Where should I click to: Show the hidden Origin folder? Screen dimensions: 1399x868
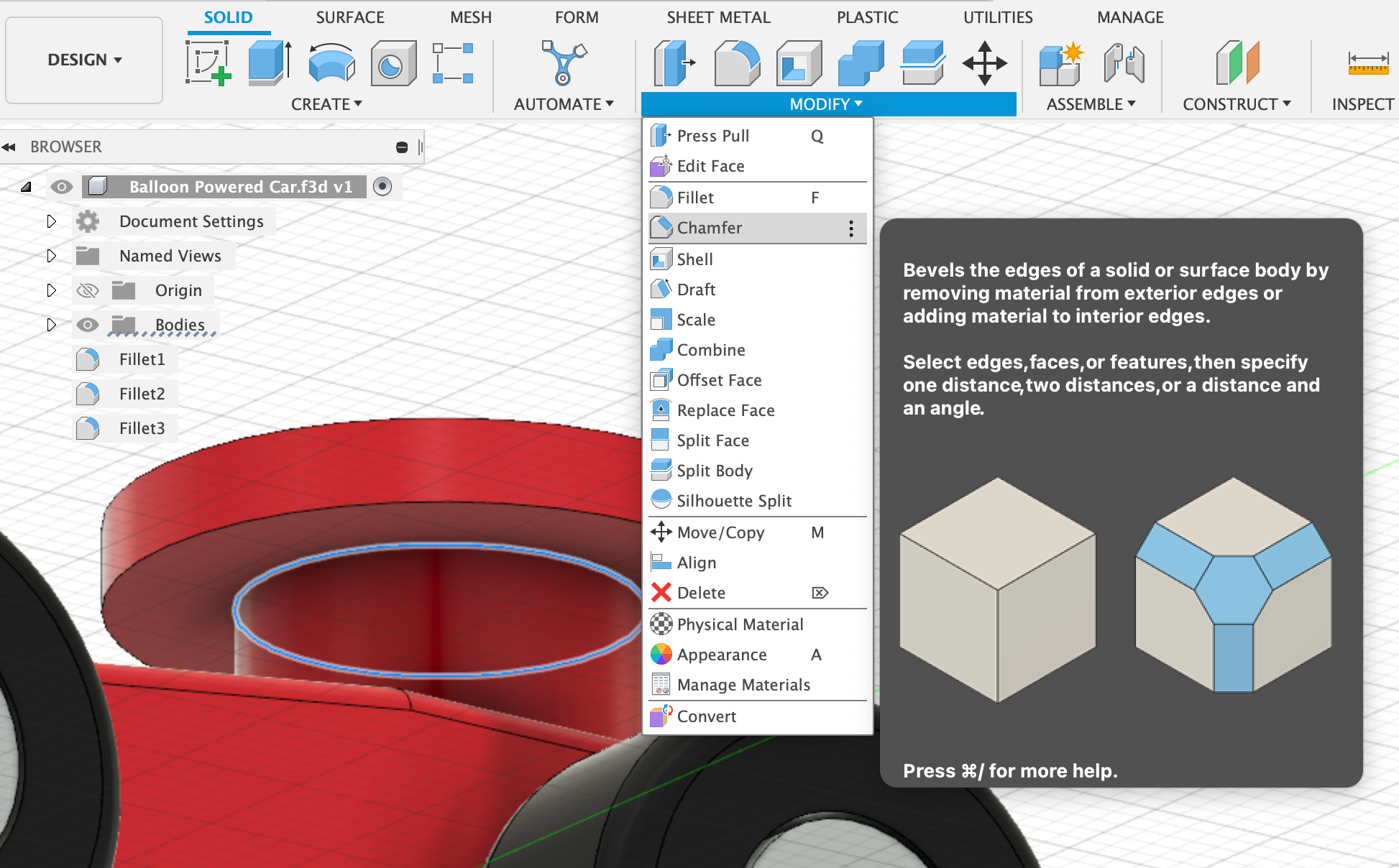click(88, 290)
